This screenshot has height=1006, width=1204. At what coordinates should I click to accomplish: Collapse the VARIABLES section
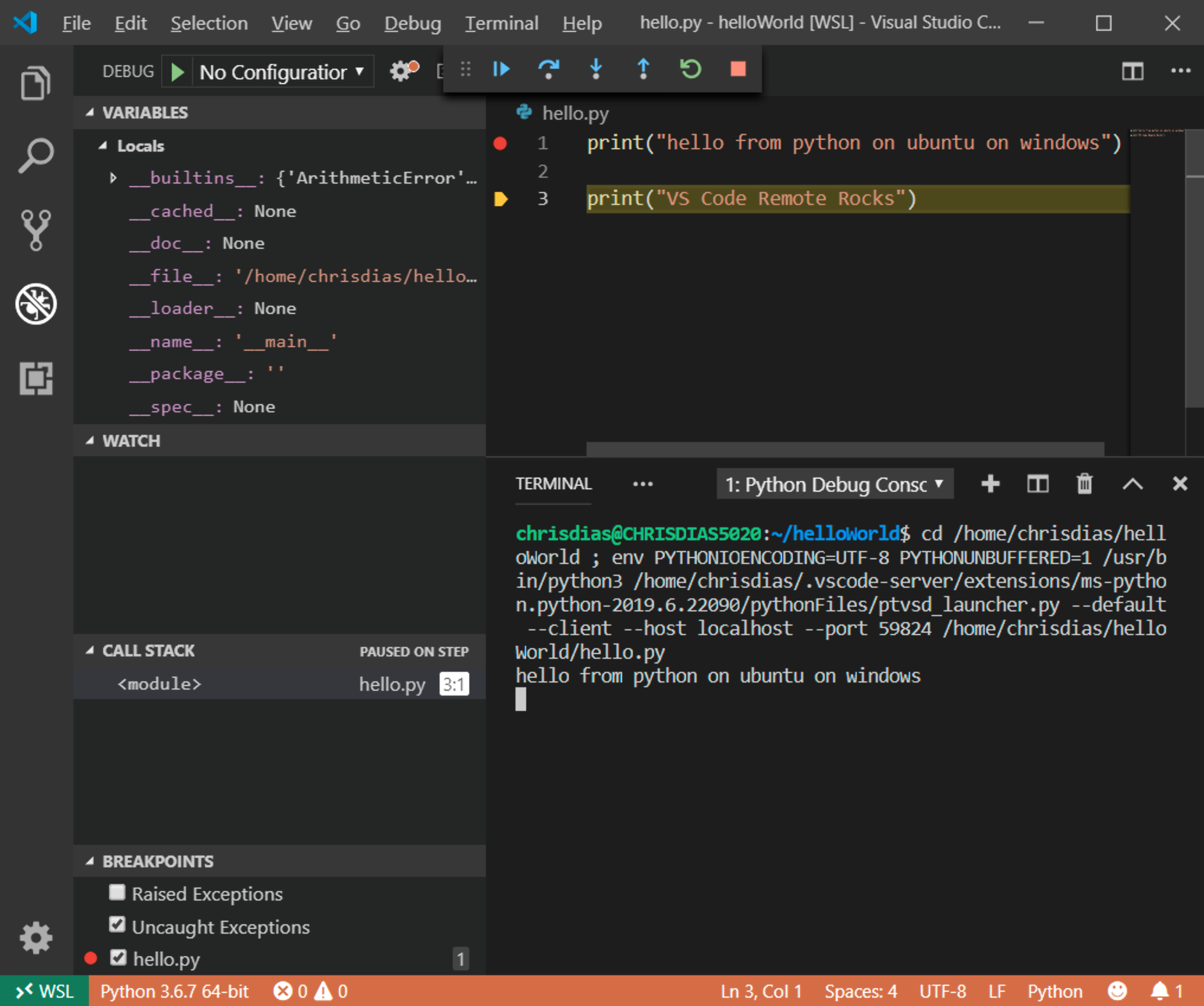pyautogui.click(x=279, y=113)
